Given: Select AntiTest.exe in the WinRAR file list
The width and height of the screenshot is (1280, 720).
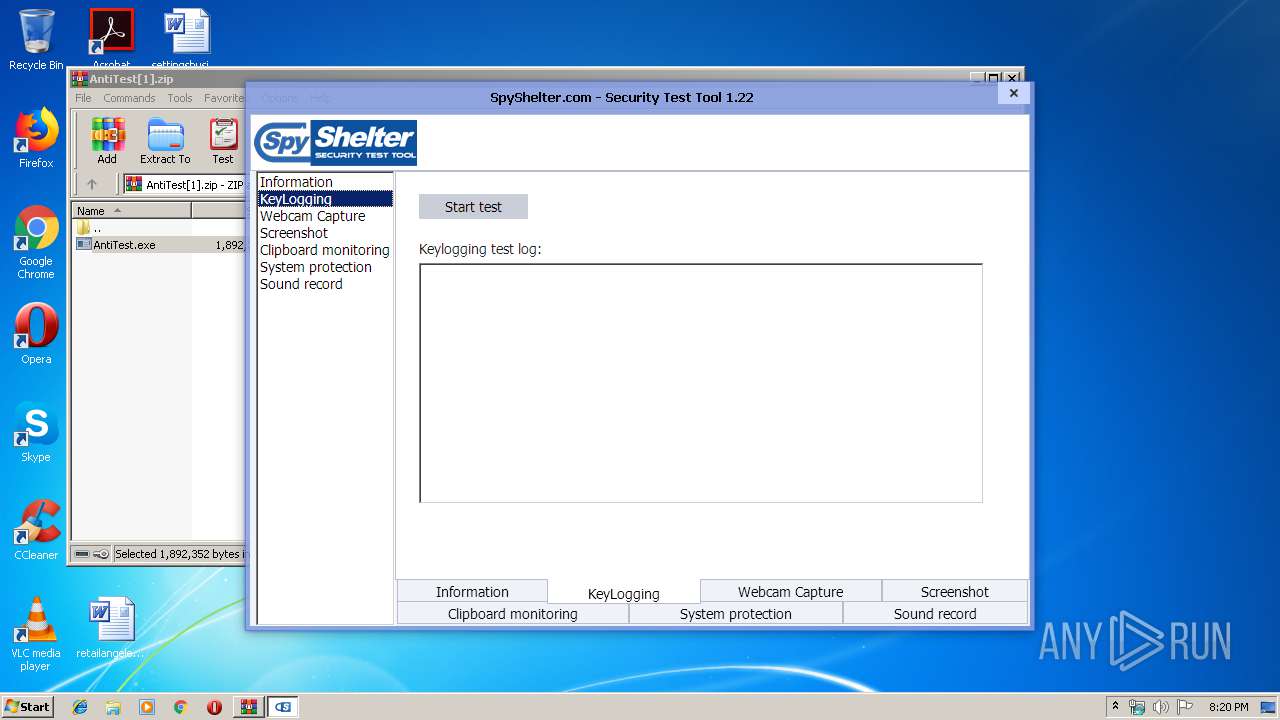Looking at the screenshot, I should tap(124, 244).
